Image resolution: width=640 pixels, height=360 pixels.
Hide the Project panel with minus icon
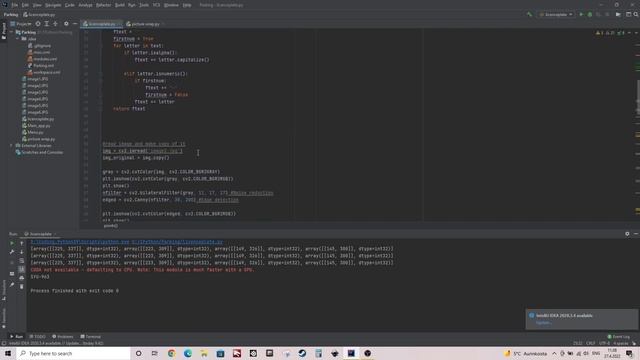coord(75,24)
